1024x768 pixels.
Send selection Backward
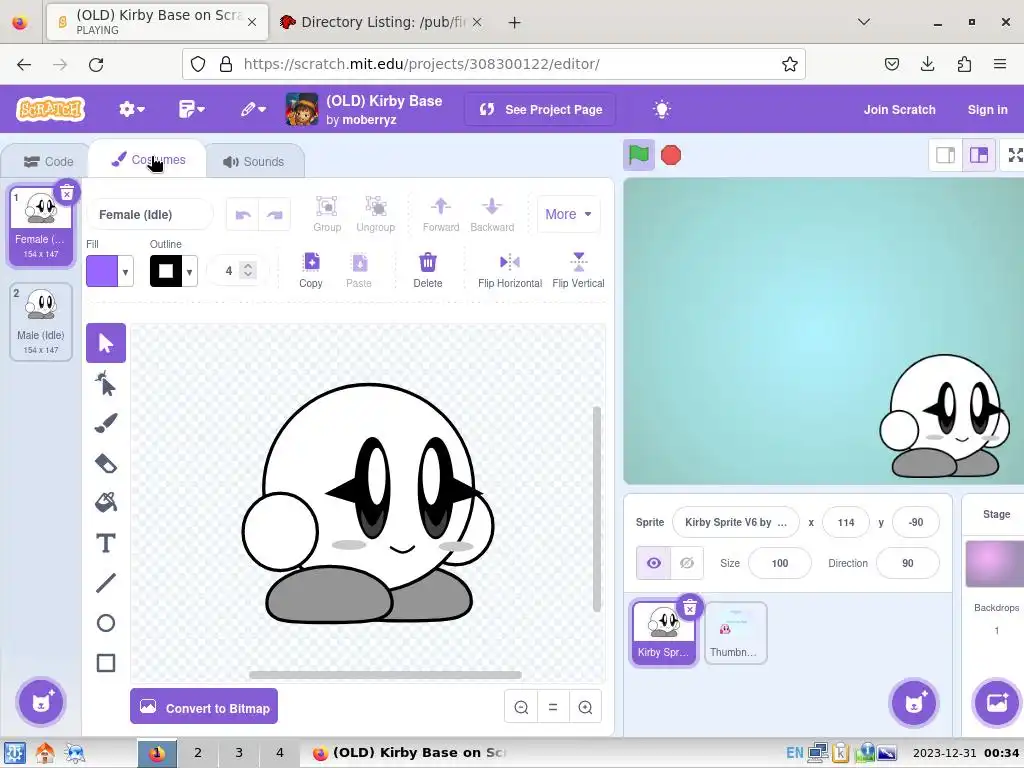coord(492,214)
